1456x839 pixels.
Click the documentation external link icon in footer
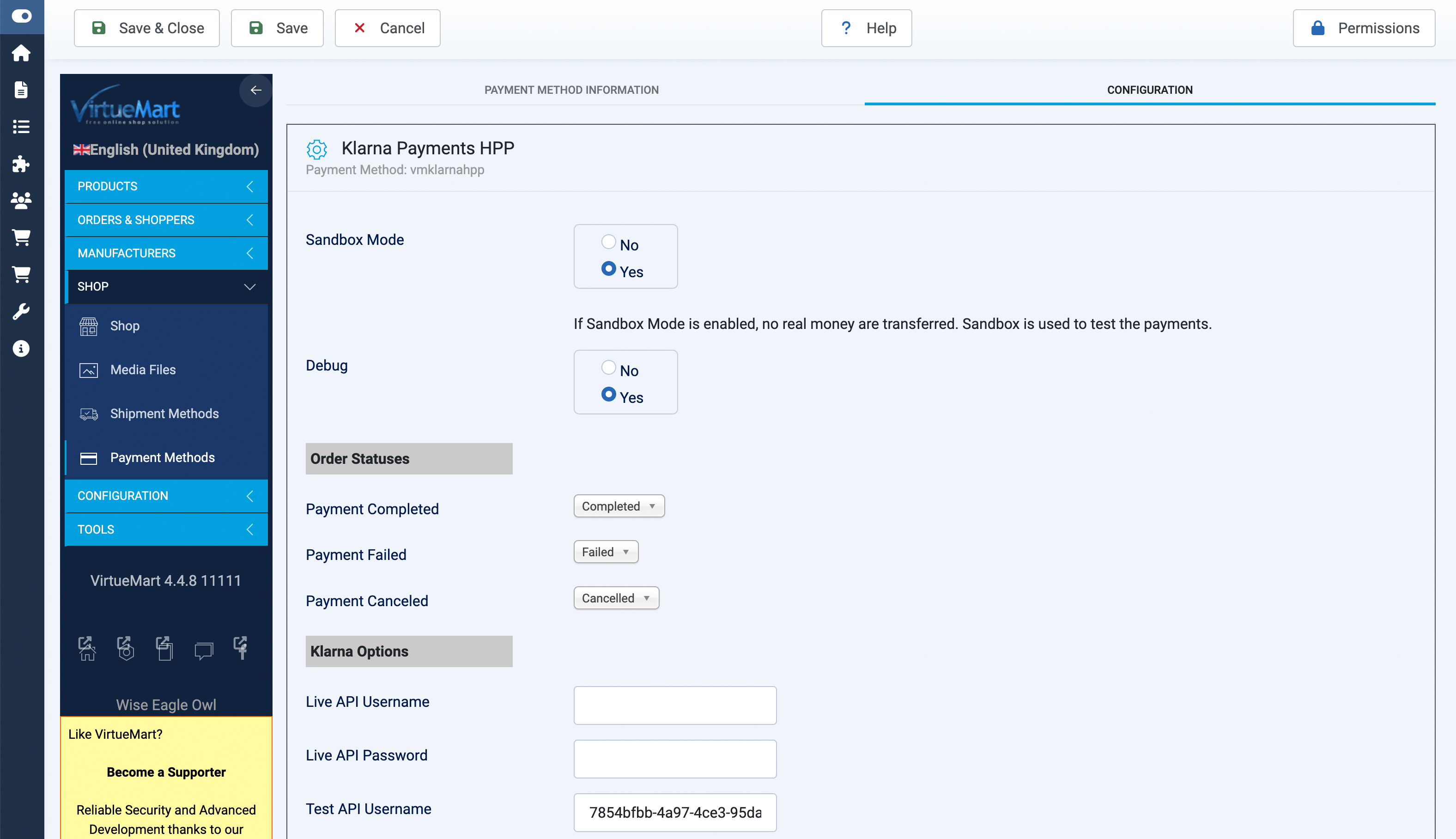164,648
